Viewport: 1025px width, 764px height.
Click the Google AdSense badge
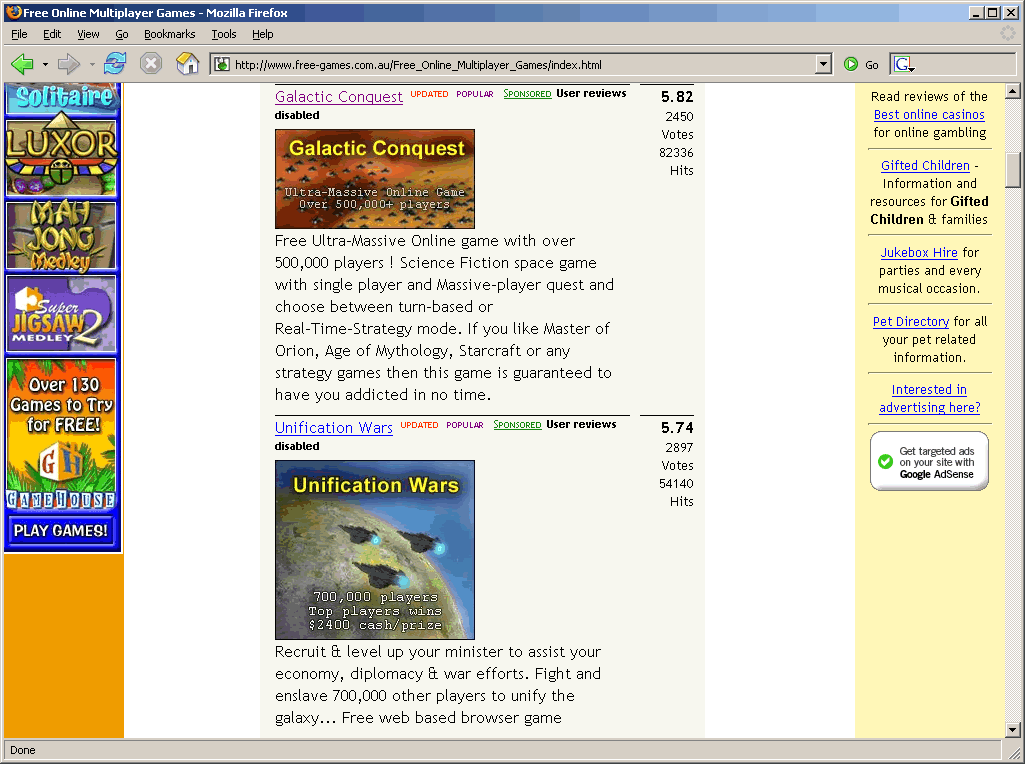929,461
